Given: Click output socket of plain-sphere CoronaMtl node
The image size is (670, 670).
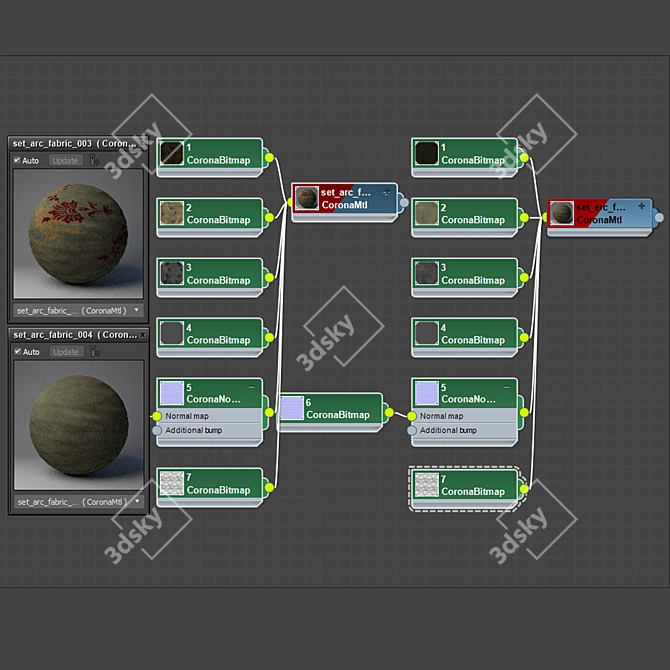Looking at the screenshot, I should pos(659,217).
